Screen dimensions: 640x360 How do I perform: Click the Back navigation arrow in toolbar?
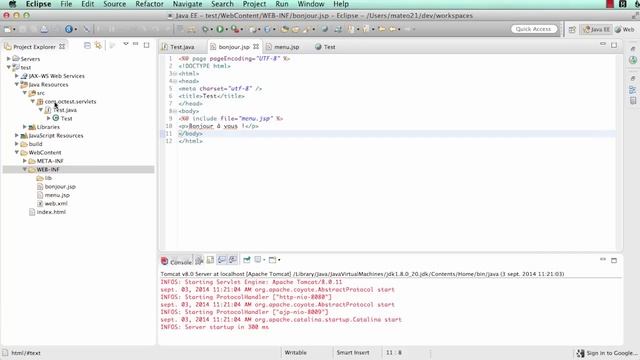392,29
